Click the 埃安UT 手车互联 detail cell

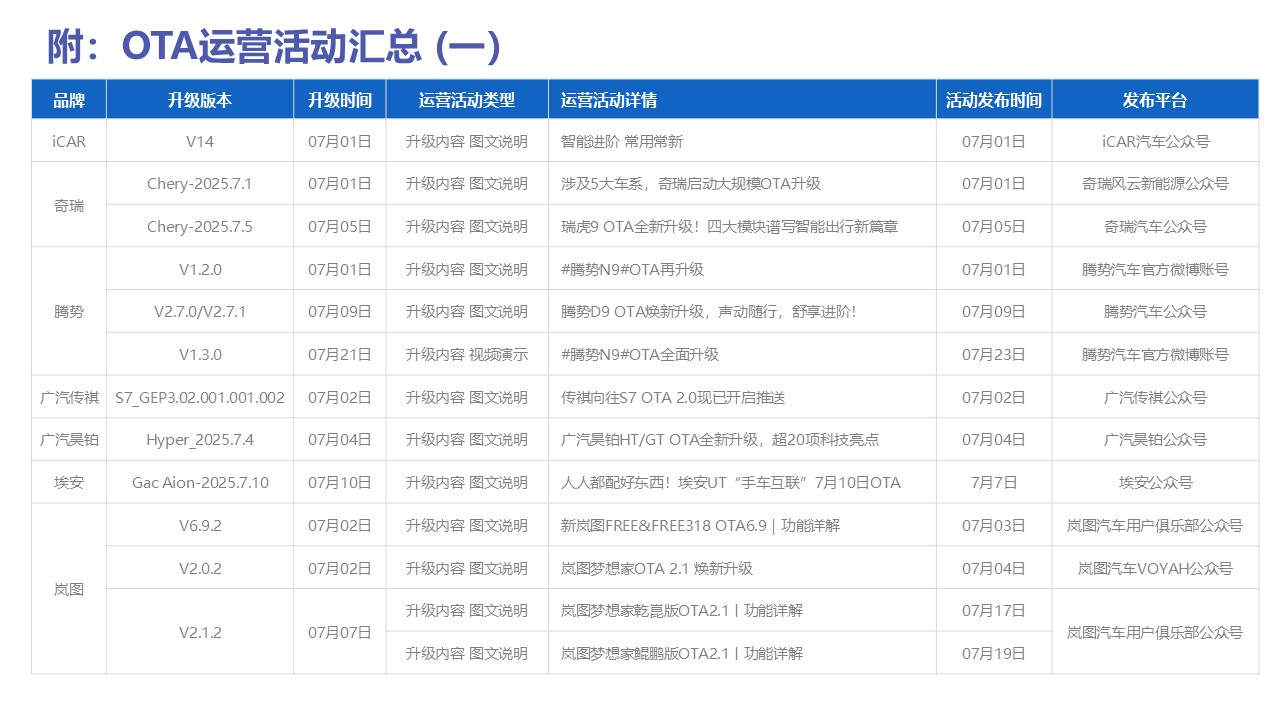coord(742,482)
